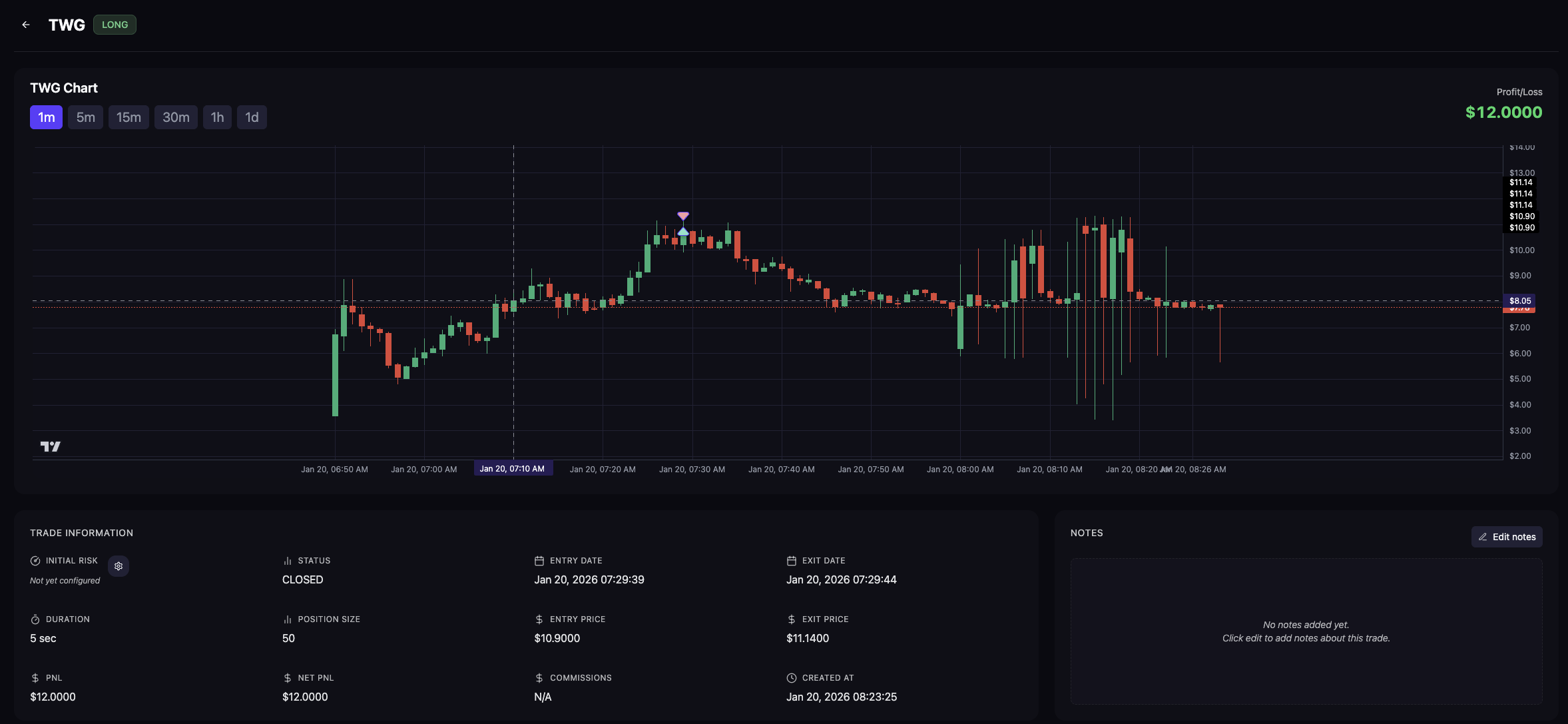This screenshot has height=724, width=1568.
Task: Click the $8.05 price label on axis
Action: 1519,300
